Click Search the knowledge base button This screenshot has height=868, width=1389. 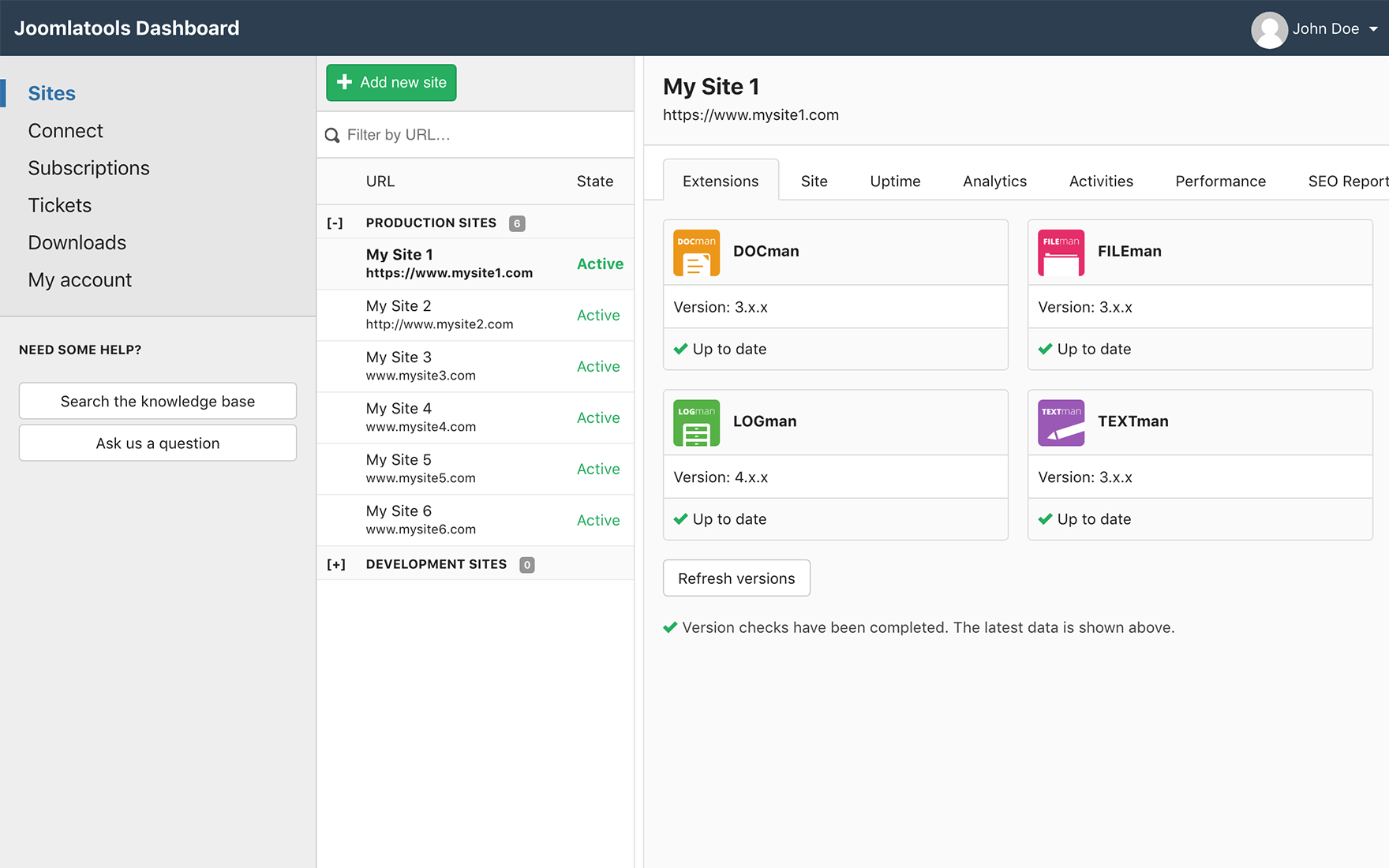tap(158, 401)
